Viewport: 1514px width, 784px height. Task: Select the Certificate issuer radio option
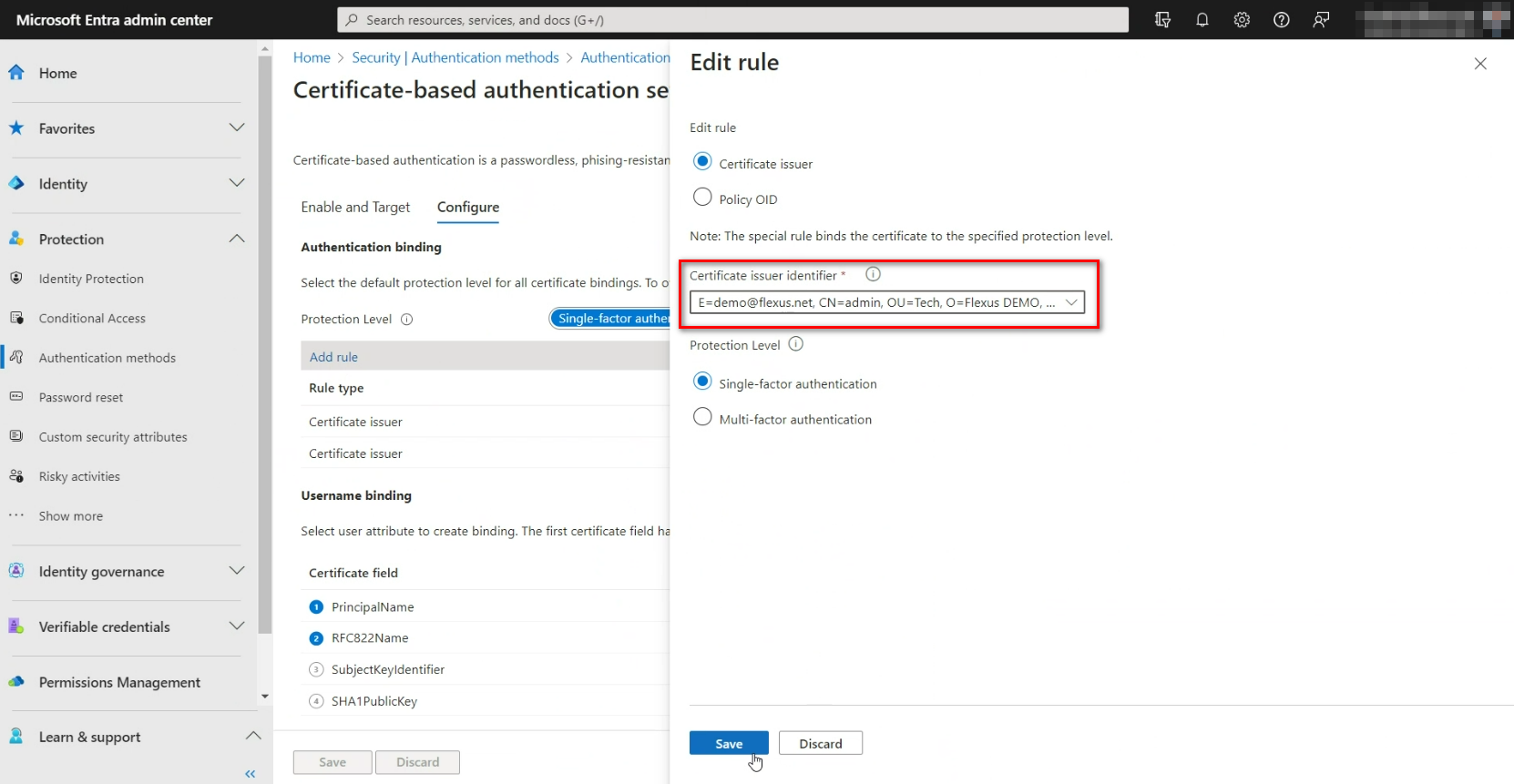point(702,161)
